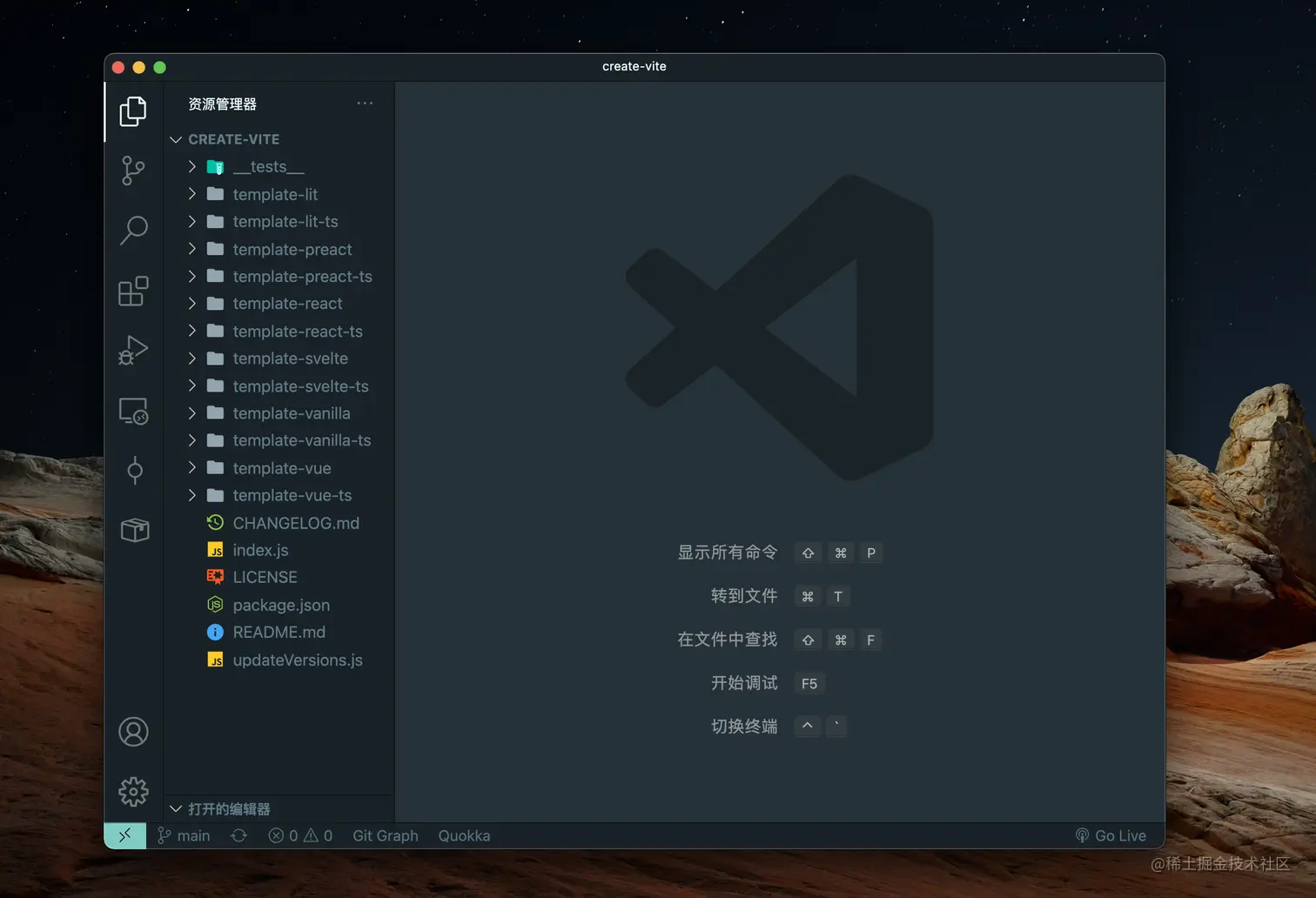Open the Explorer view in activity bar
The width and height of the screenshot is (1316, 898).
pyautogui.click(x=133, y=111)
